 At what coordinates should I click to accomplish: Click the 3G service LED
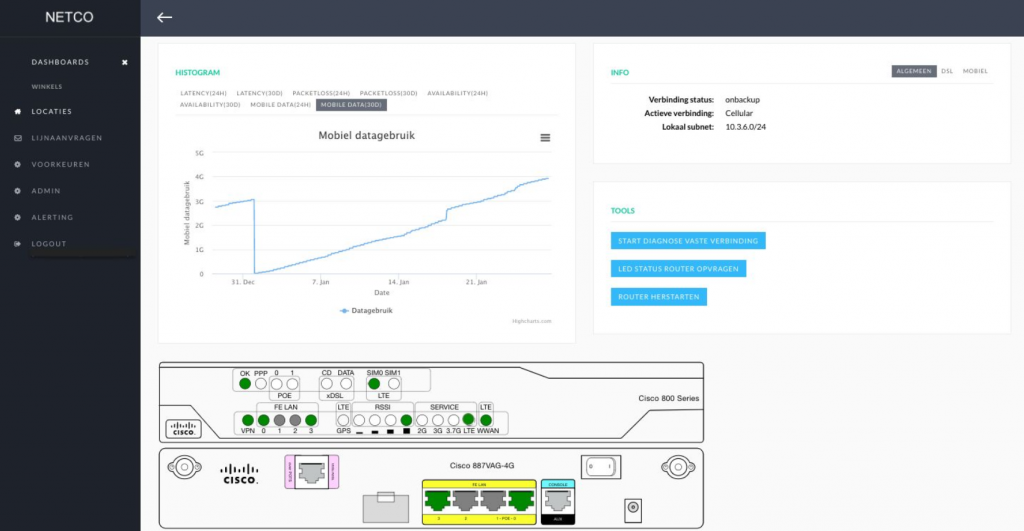click(x=438, y=420)
